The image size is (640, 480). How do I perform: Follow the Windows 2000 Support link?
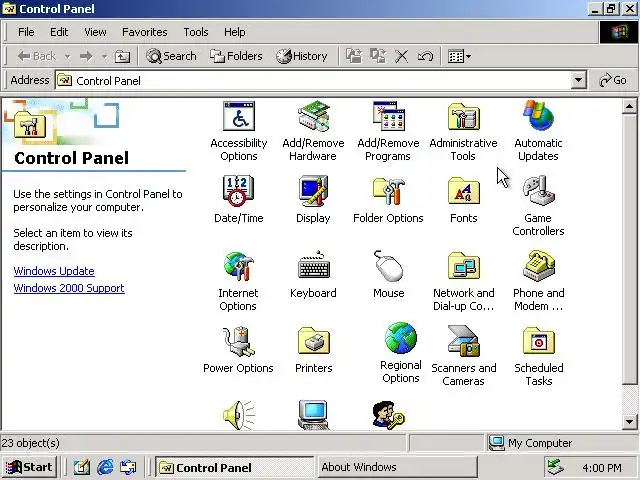coord(69,288)
